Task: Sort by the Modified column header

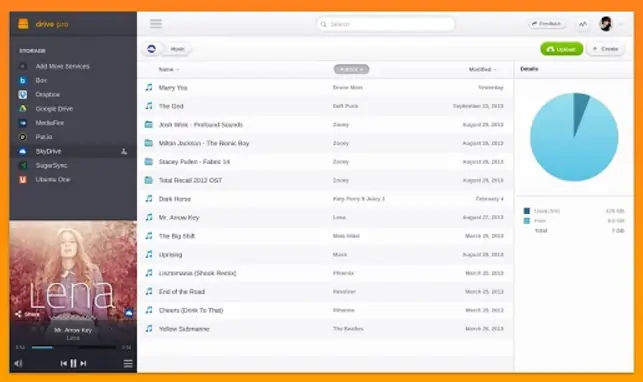Action: click(482, 69)
